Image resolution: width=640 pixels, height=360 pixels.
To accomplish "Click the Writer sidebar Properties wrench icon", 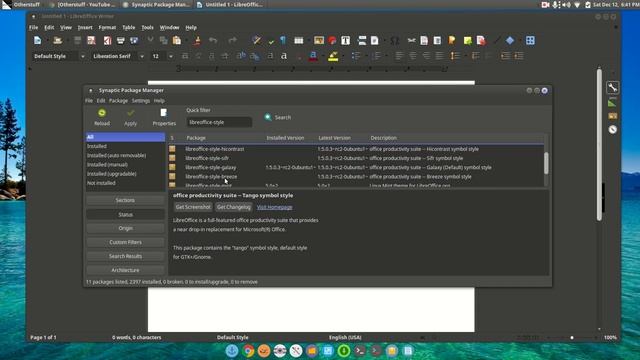I will pyautogui.click(x=612, y=87).
